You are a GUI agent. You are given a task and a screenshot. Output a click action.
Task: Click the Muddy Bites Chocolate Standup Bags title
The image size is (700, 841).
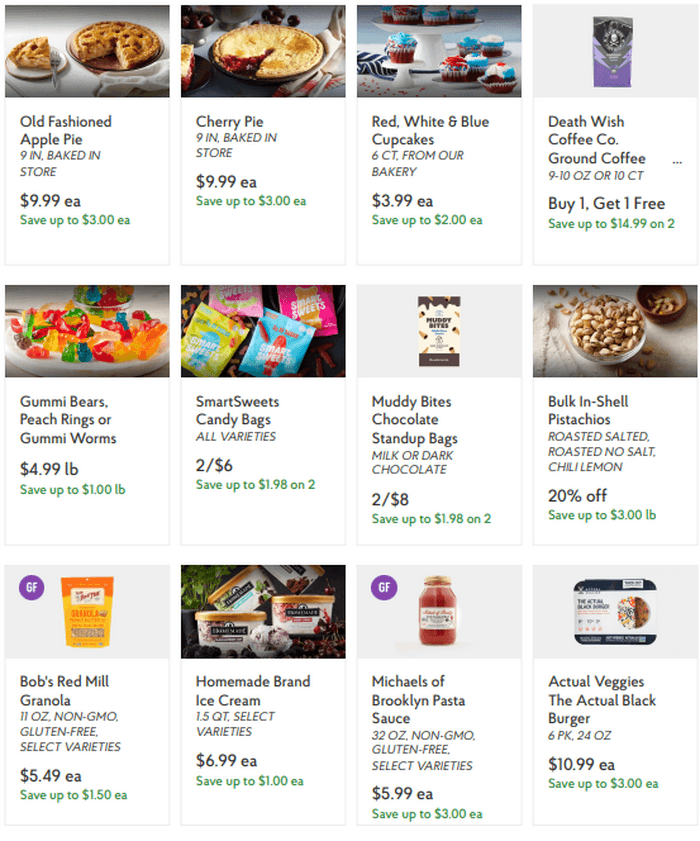pos(416,419)
